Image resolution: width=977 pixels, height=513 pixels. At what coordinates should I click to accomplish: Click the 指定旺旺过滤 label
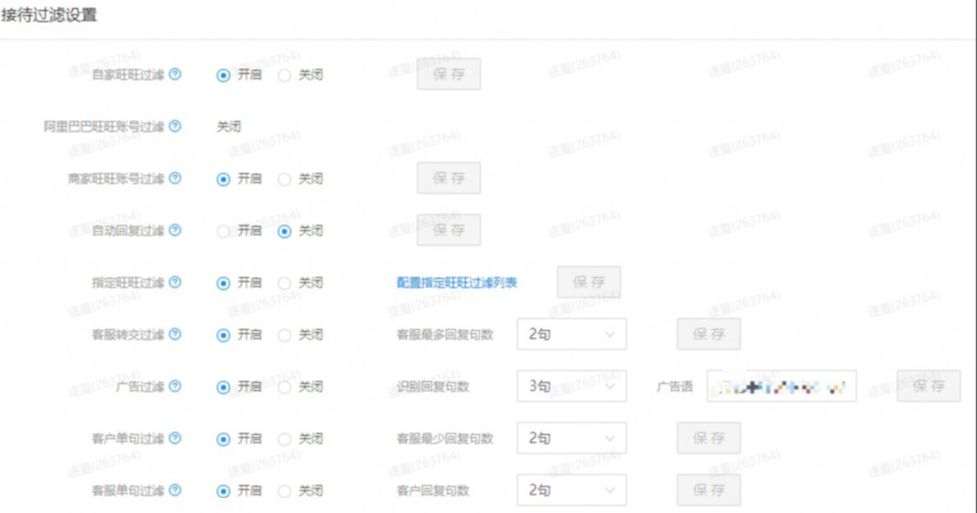tap(128, 283)
